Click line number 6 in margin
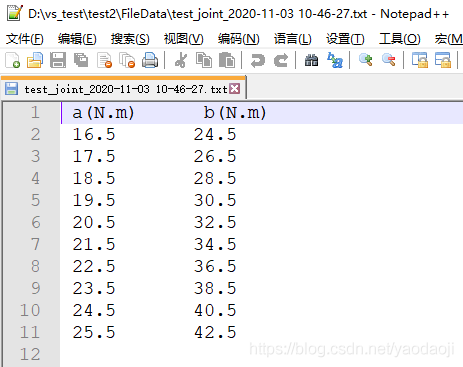This screenshot has height=367, width=463. [x=36, y=223]
